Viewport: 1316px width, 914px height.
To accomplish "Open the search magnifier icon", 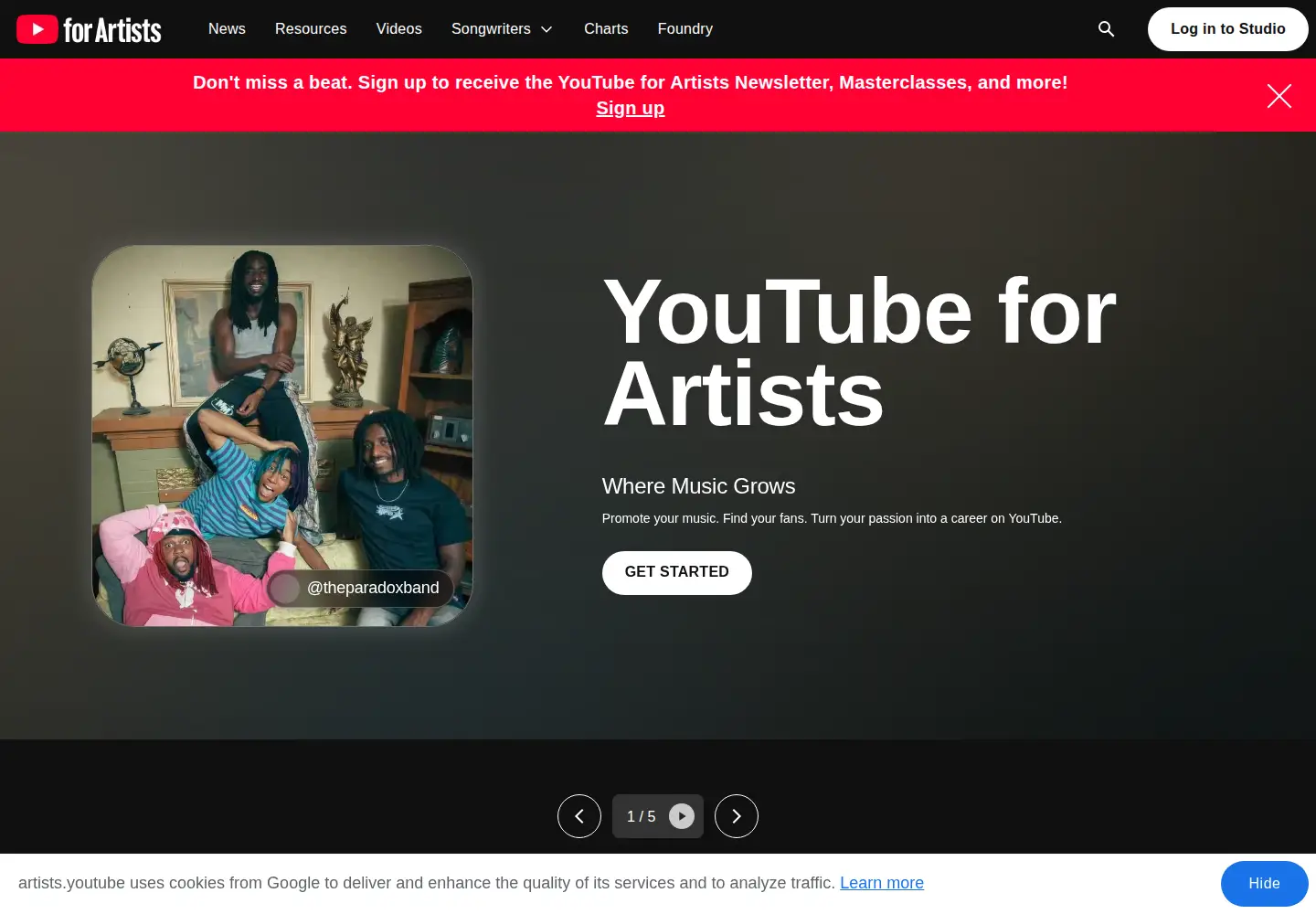I will [x=1106, y=29].
